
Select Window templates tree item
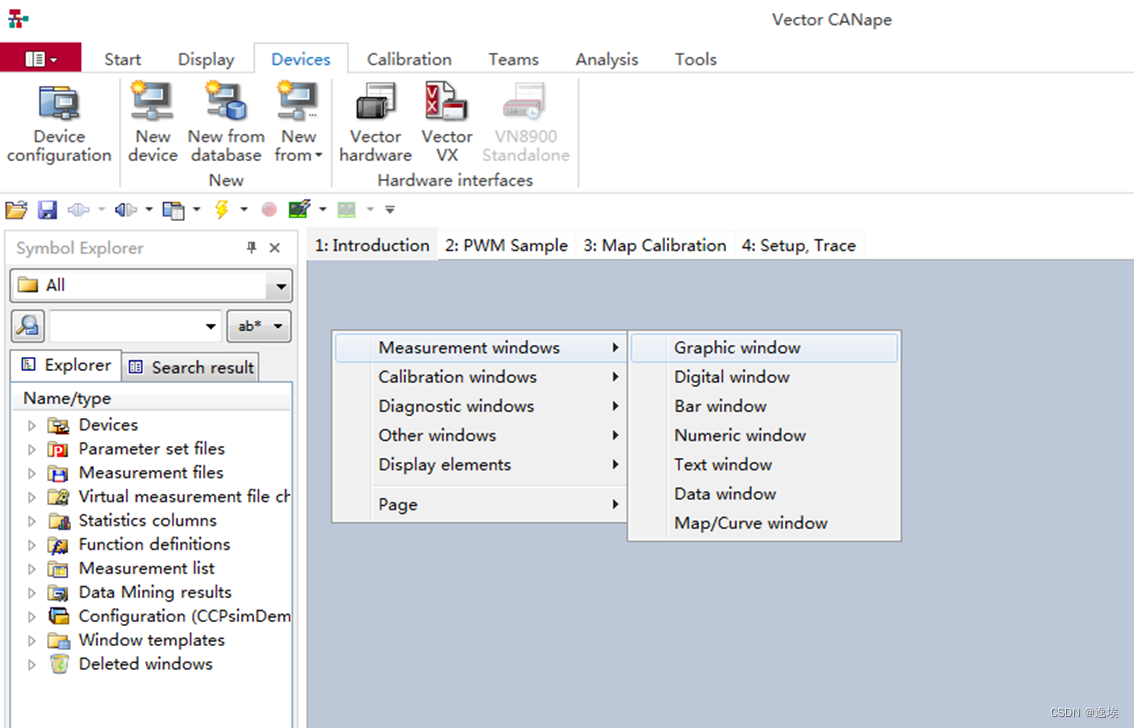pos(151,640)
